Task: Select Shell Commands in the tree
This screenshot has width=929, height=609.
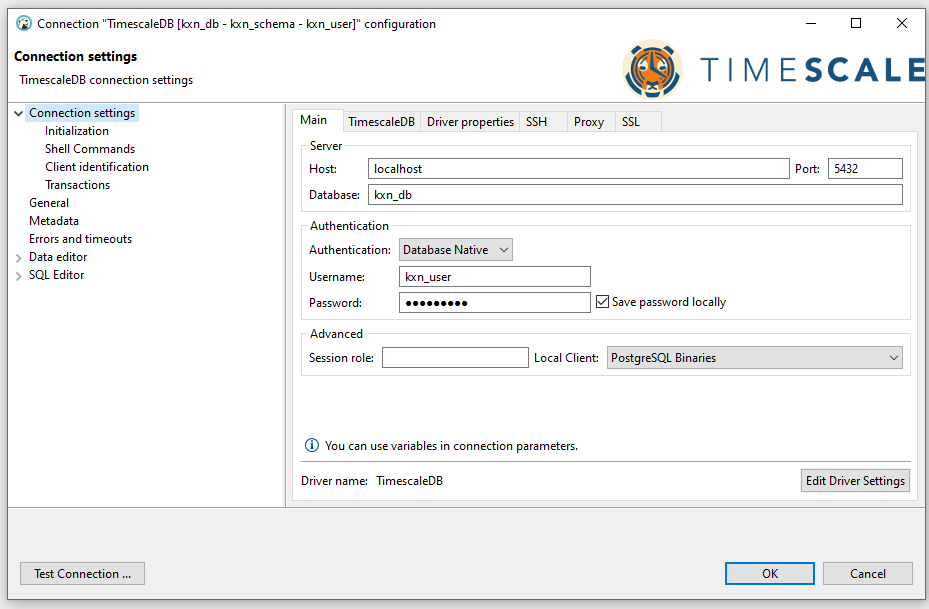Action: [90, 149]
